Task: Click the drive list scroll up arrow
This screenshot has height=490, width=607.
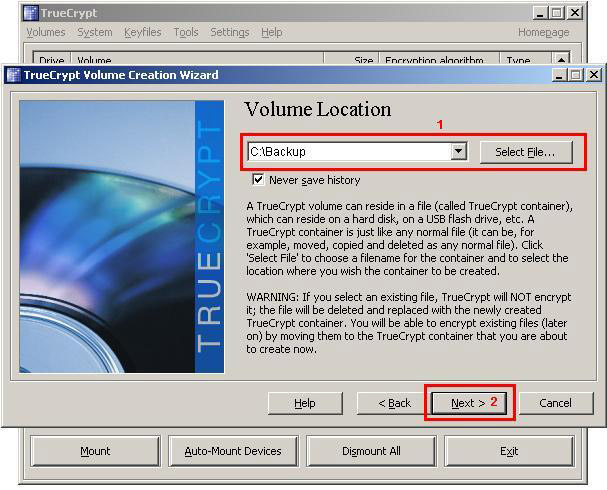Action: pos(561,59)
